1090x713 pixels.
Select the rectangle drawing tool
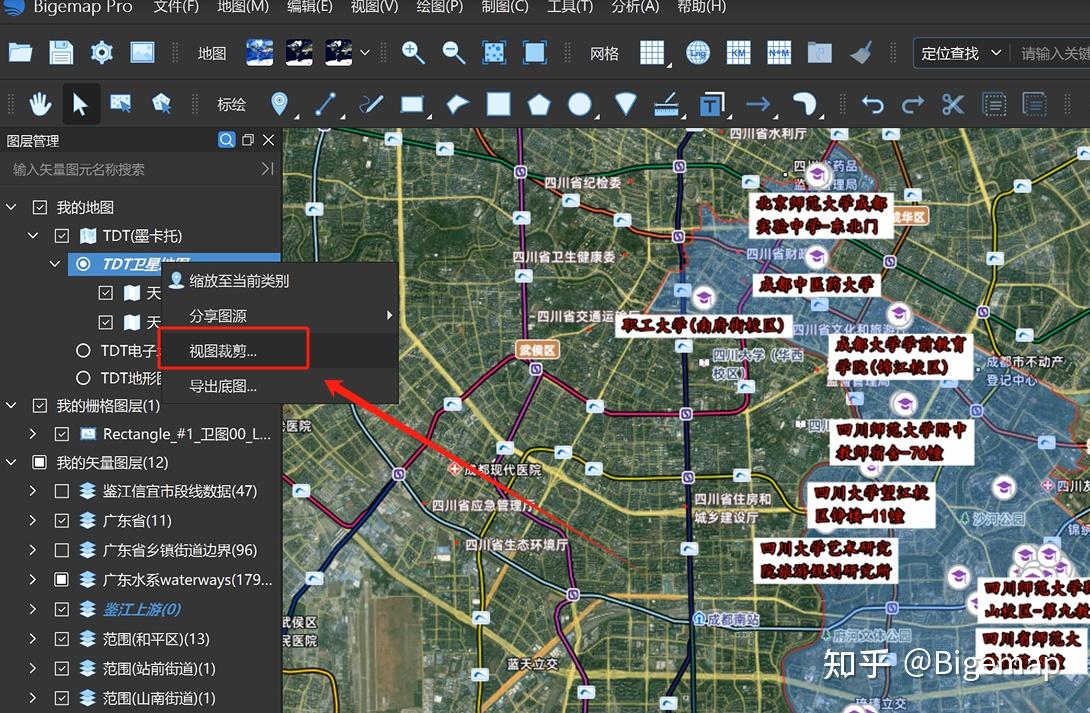pyautogui.click(x=412, y=104)
